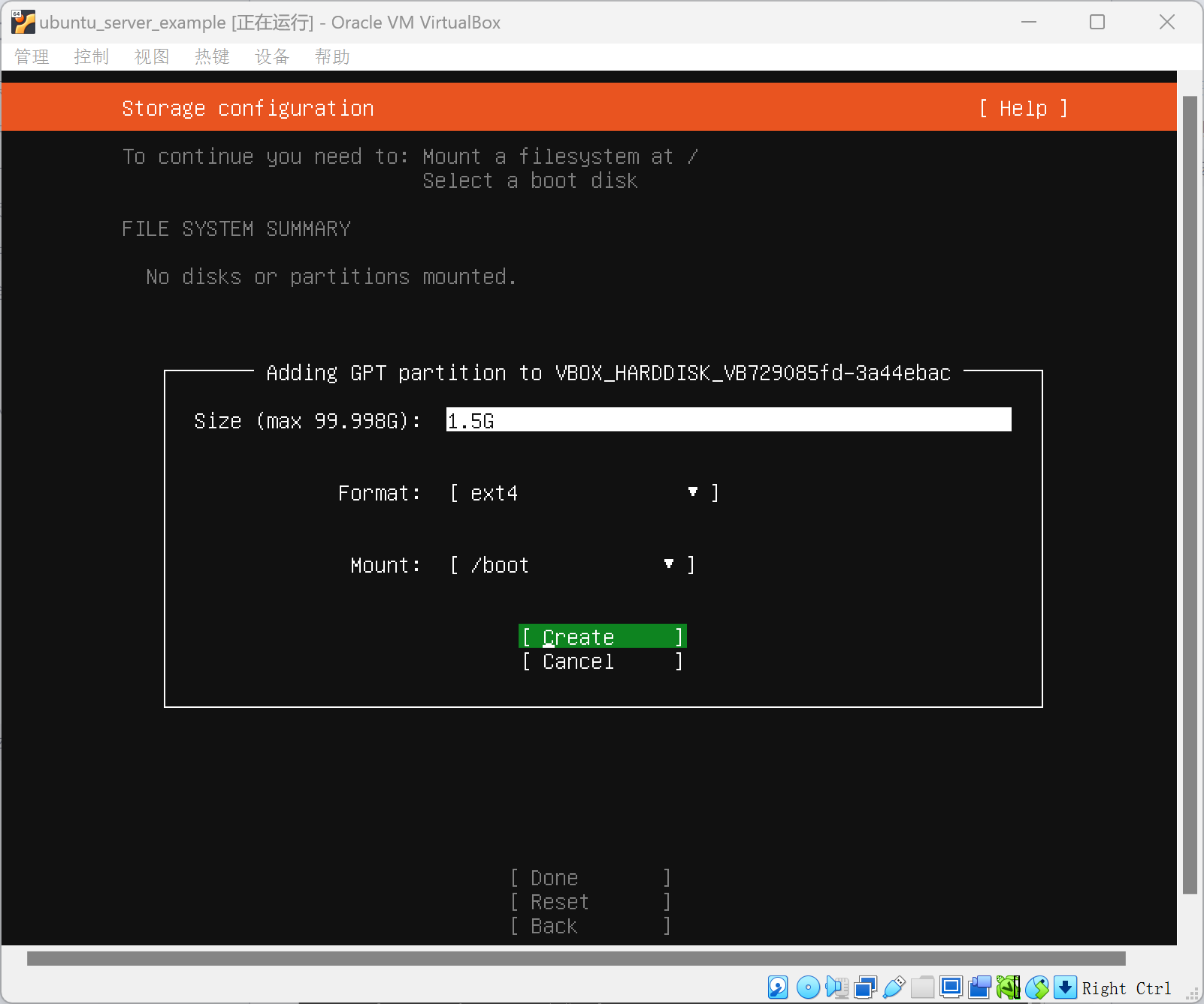This screenshot has width=1204, height=1004.
Task: Open the 视图 menu
Action: 151,57
